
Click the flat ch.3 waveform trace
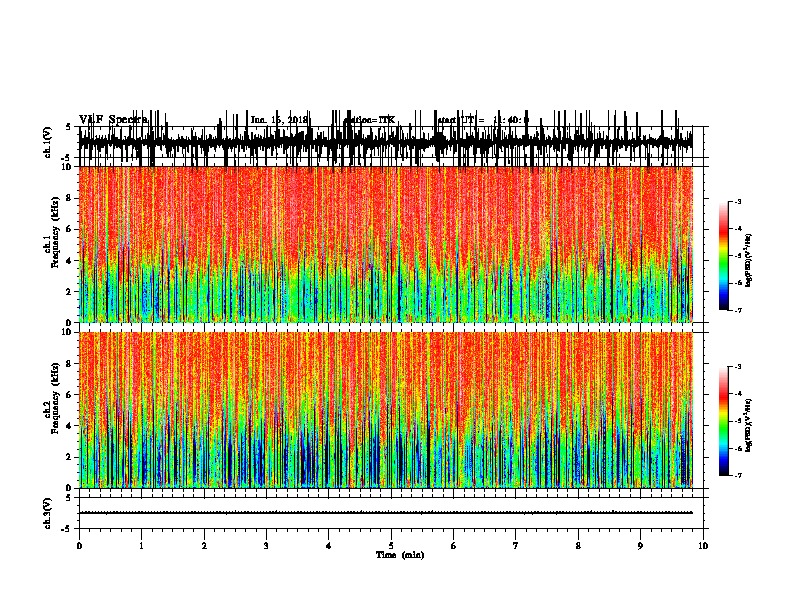coord(385,513)
